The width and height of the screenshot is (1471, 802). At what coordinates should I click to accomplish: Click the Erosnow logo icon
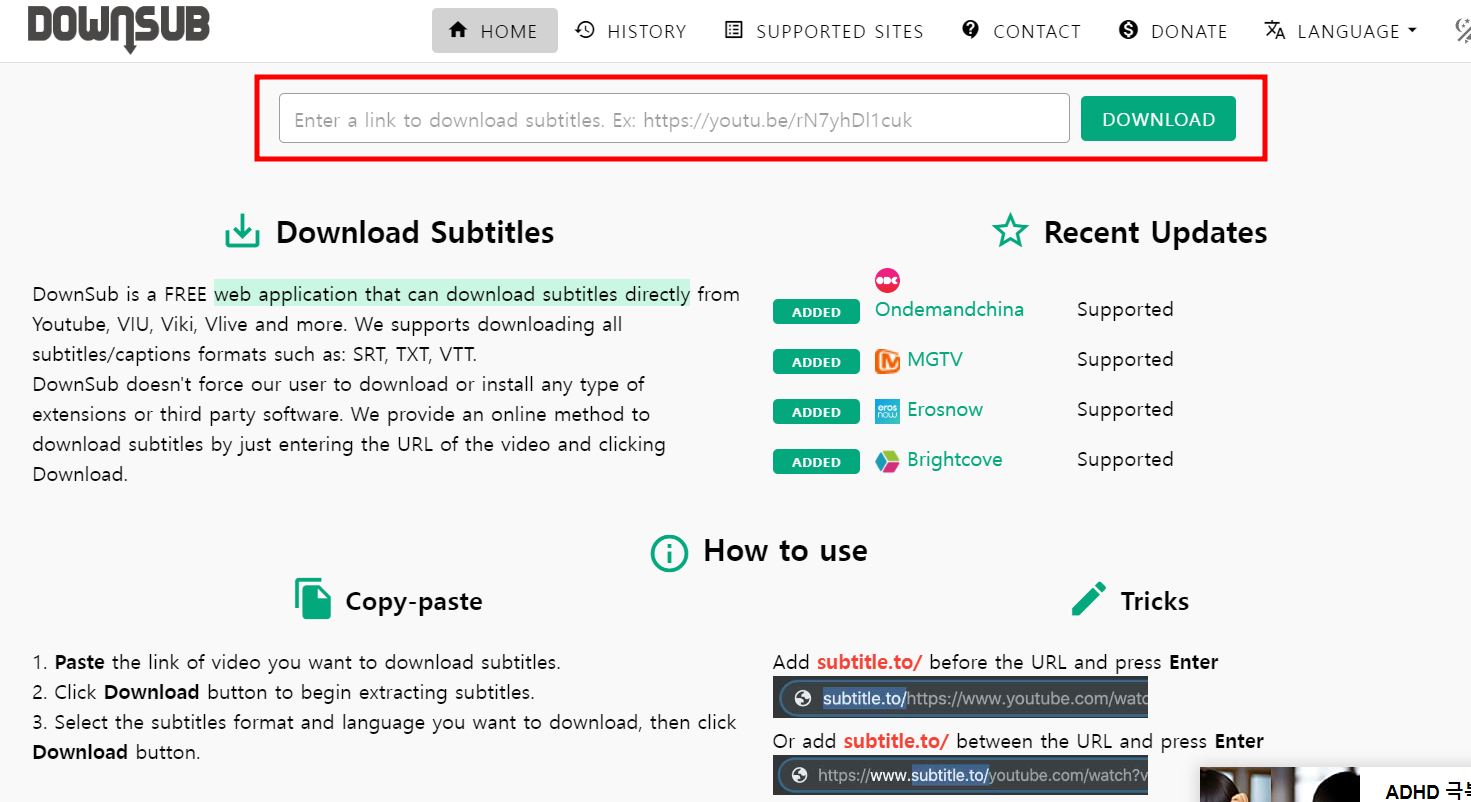[887, 410]
